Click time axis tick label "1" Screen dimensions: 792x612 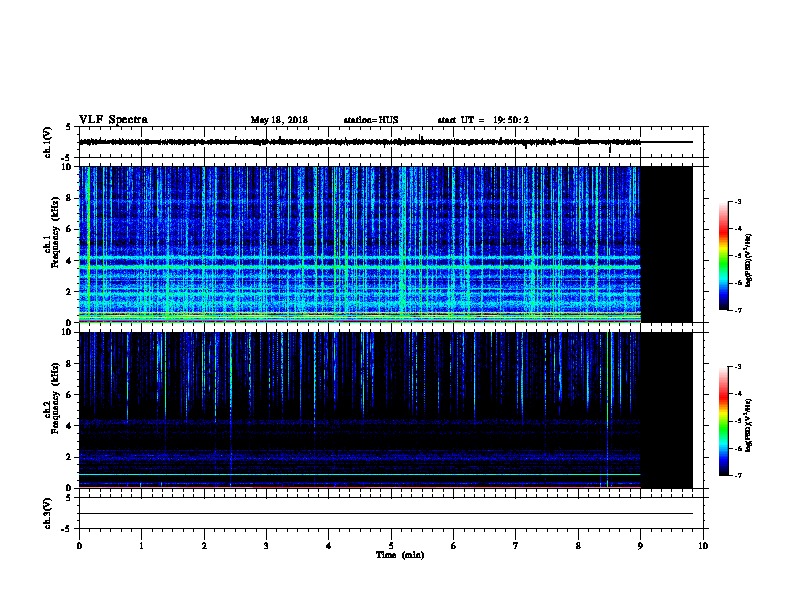tap(141, 545)
